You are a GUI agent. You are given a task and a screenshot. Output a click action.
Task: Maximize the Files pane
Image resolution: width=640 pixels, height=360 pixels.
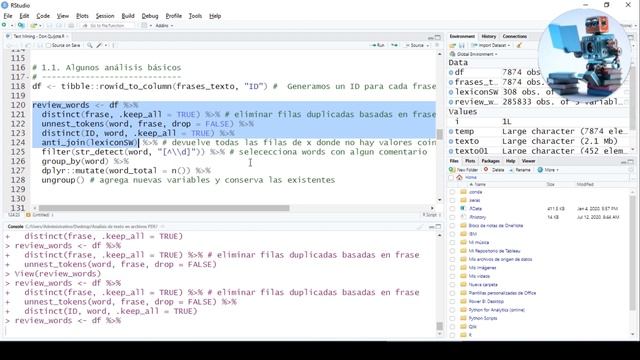pos(631,162)
